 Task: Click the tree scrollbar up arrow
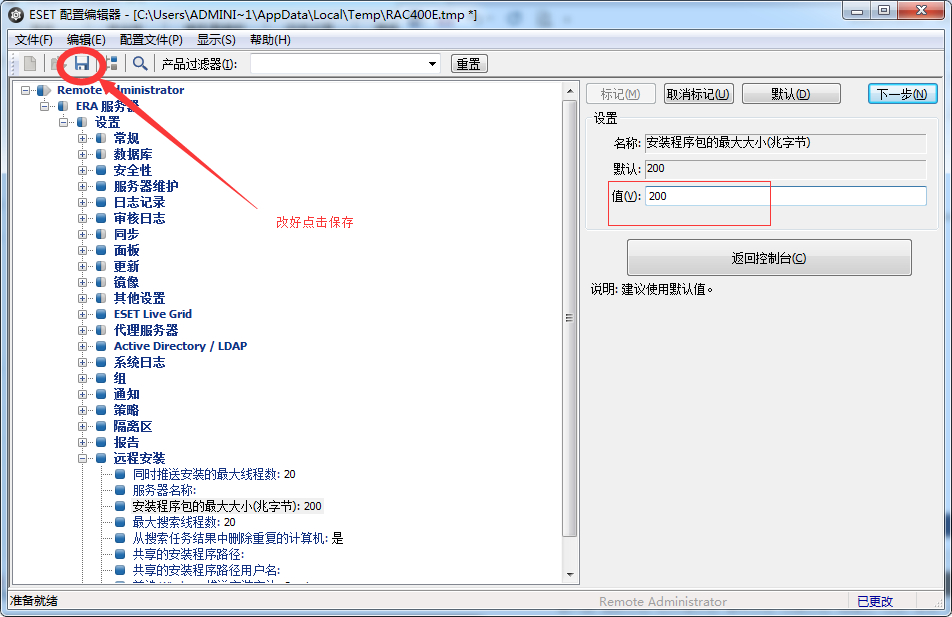570,91
